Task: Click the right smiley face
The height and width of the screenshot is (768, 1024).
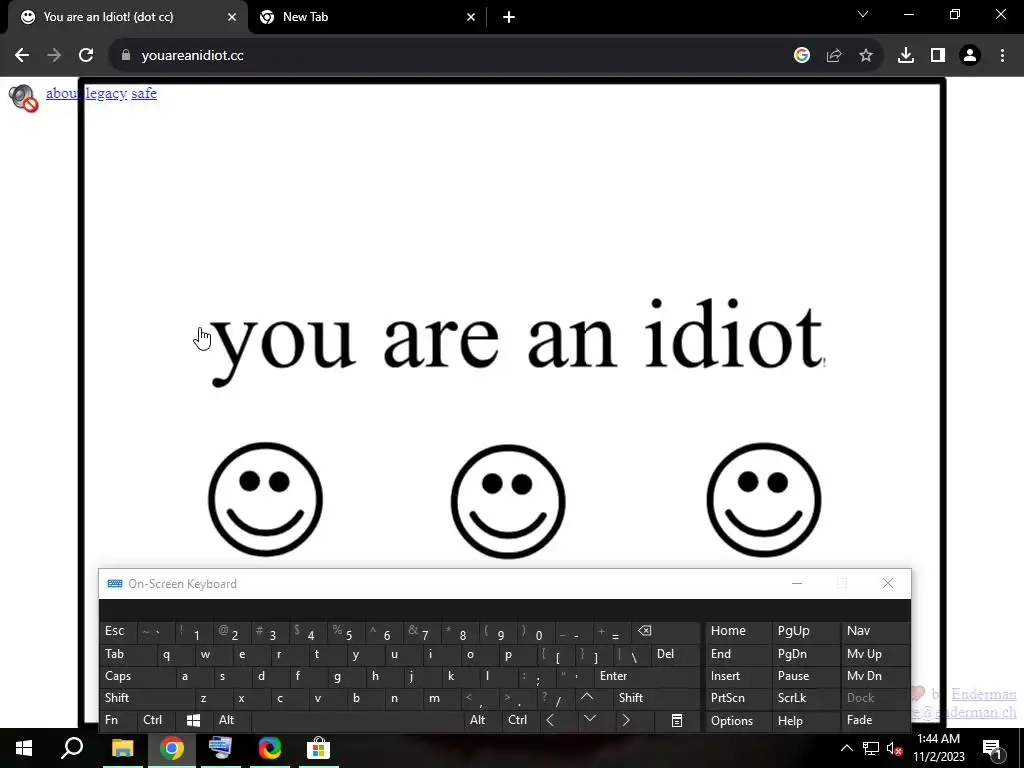Action: click(x=763, y=500)
